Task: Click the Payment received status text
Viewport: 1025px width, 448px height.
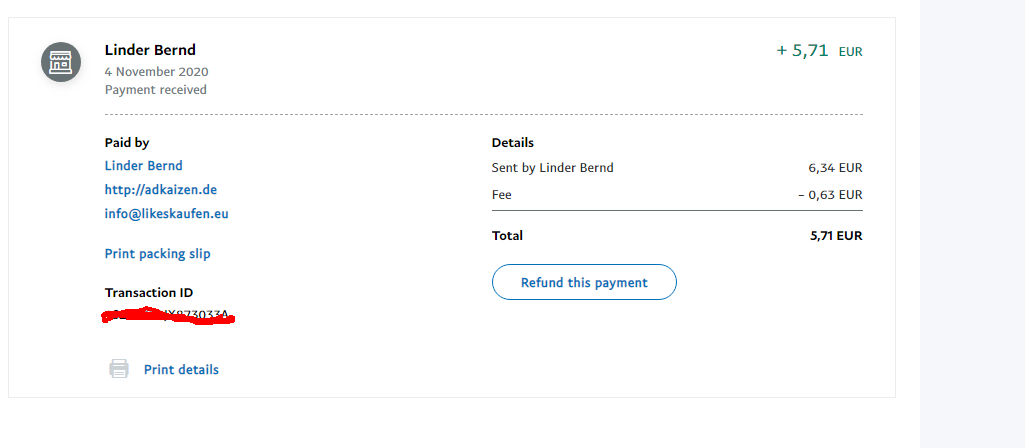Action: point(155,90)
